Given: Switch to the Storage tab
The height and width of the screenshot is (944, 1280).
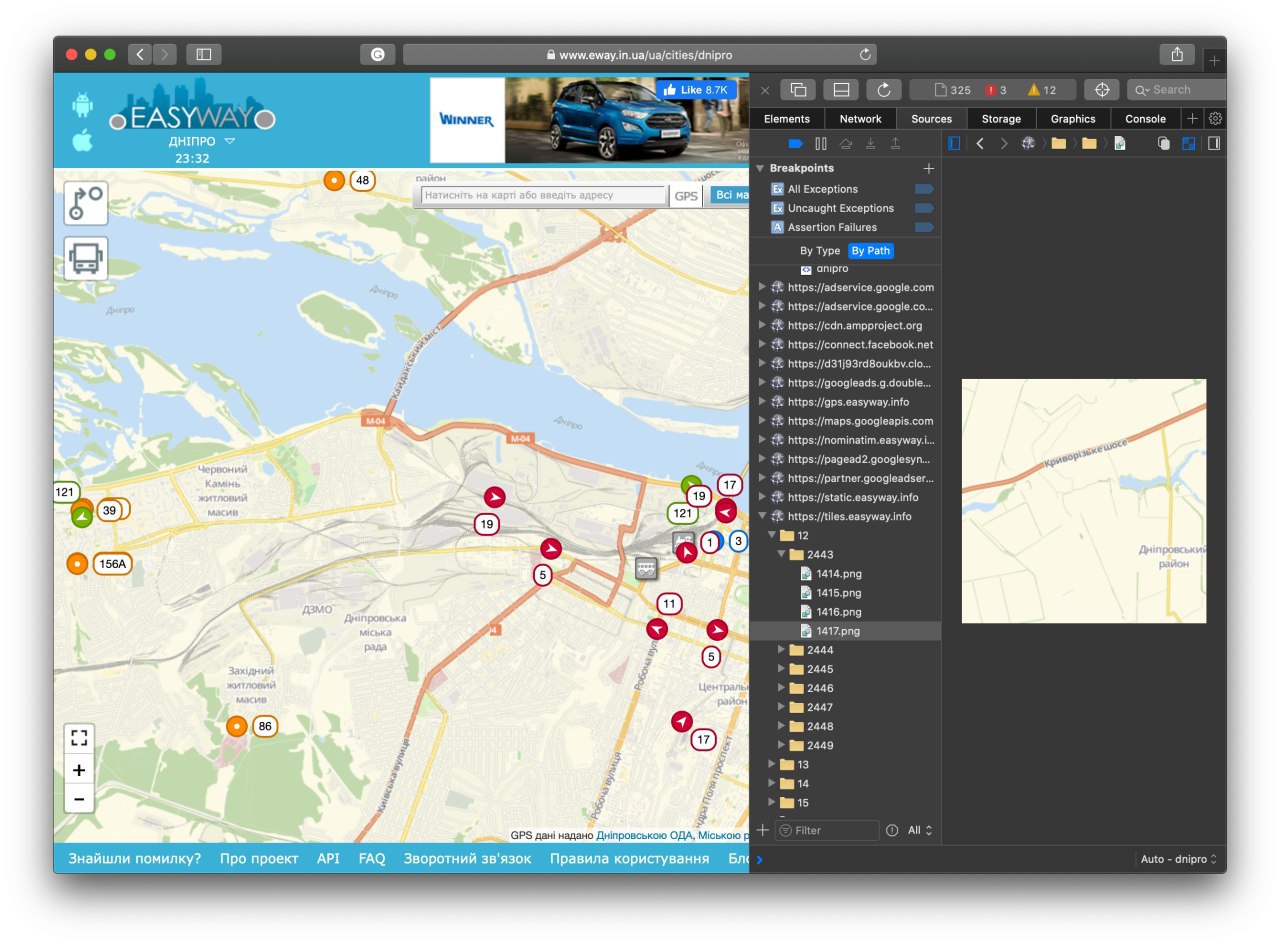Looking at the screenshot, I should tap(1001, 118).
